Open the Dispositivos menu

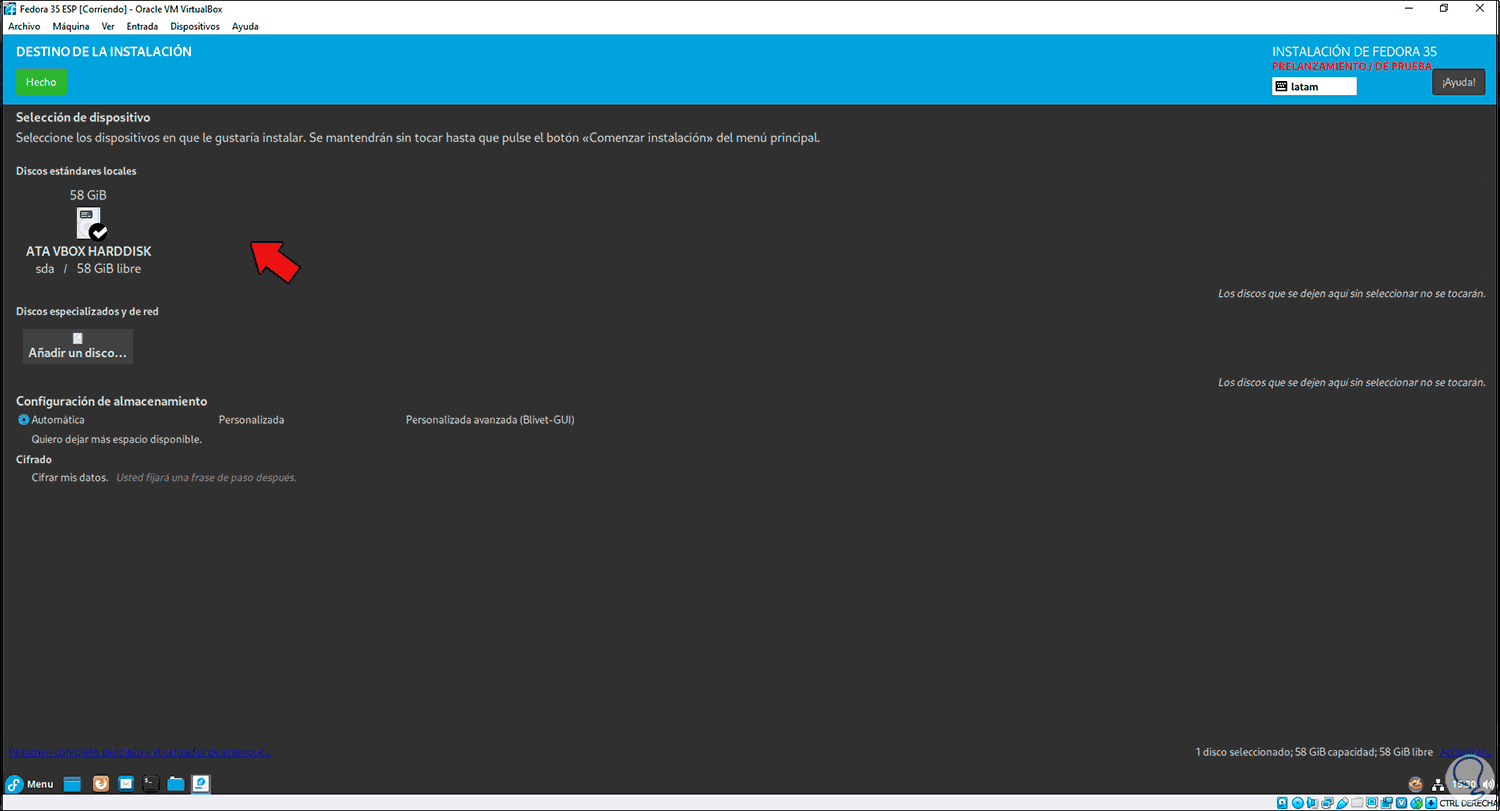[195, 26]
